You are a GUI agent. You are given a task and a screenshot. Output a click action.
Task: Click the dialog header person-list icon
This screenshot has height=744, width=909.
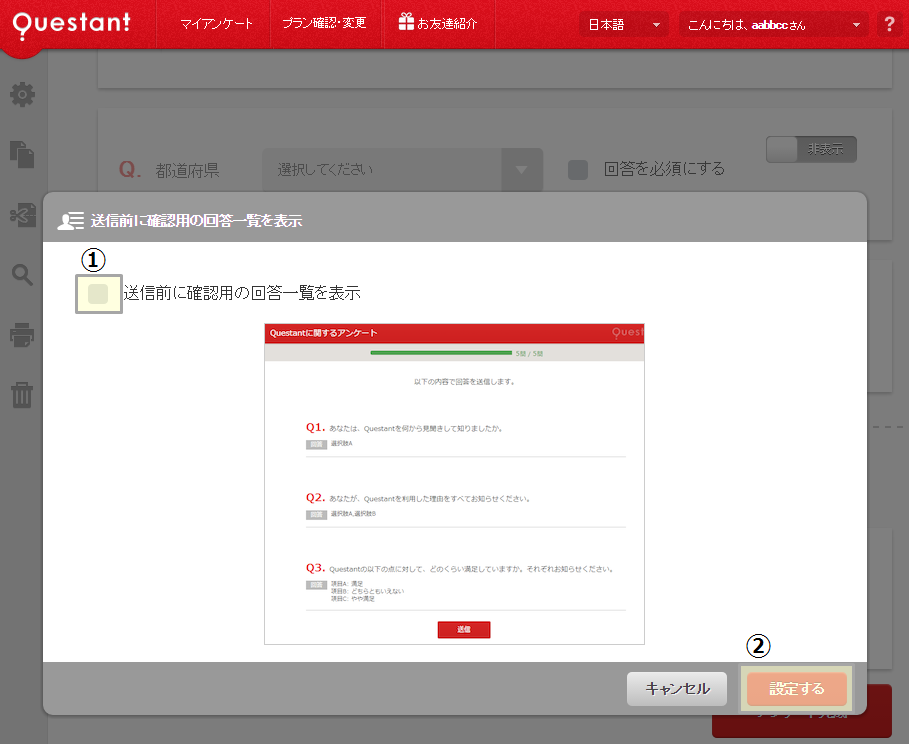click(x=71, y=221)
